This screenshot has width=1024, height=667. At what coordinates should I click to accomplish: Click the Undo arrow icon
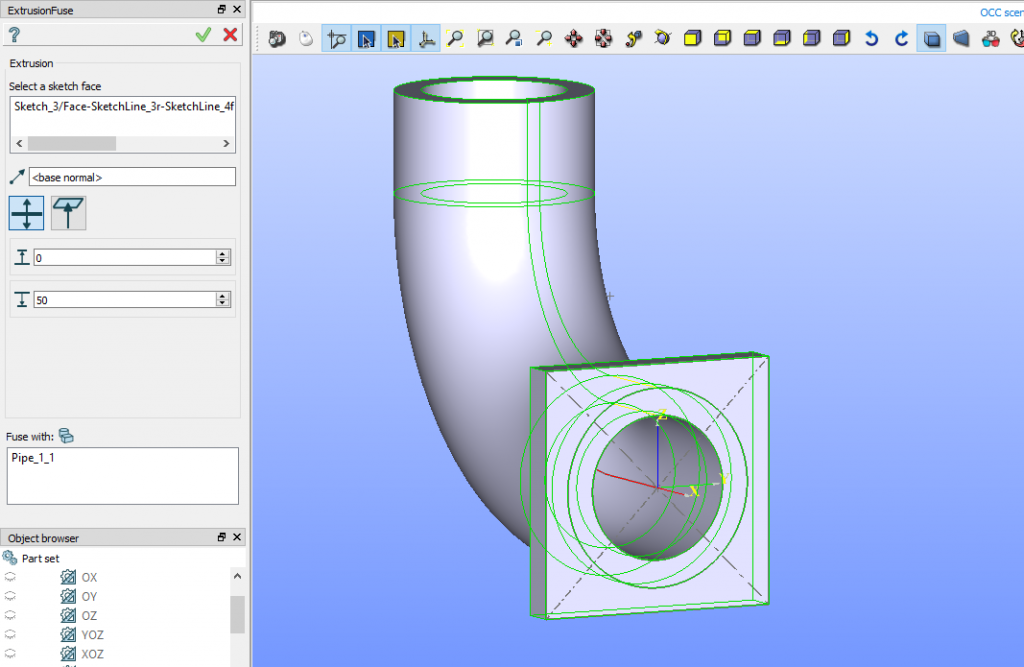[870, 37]
